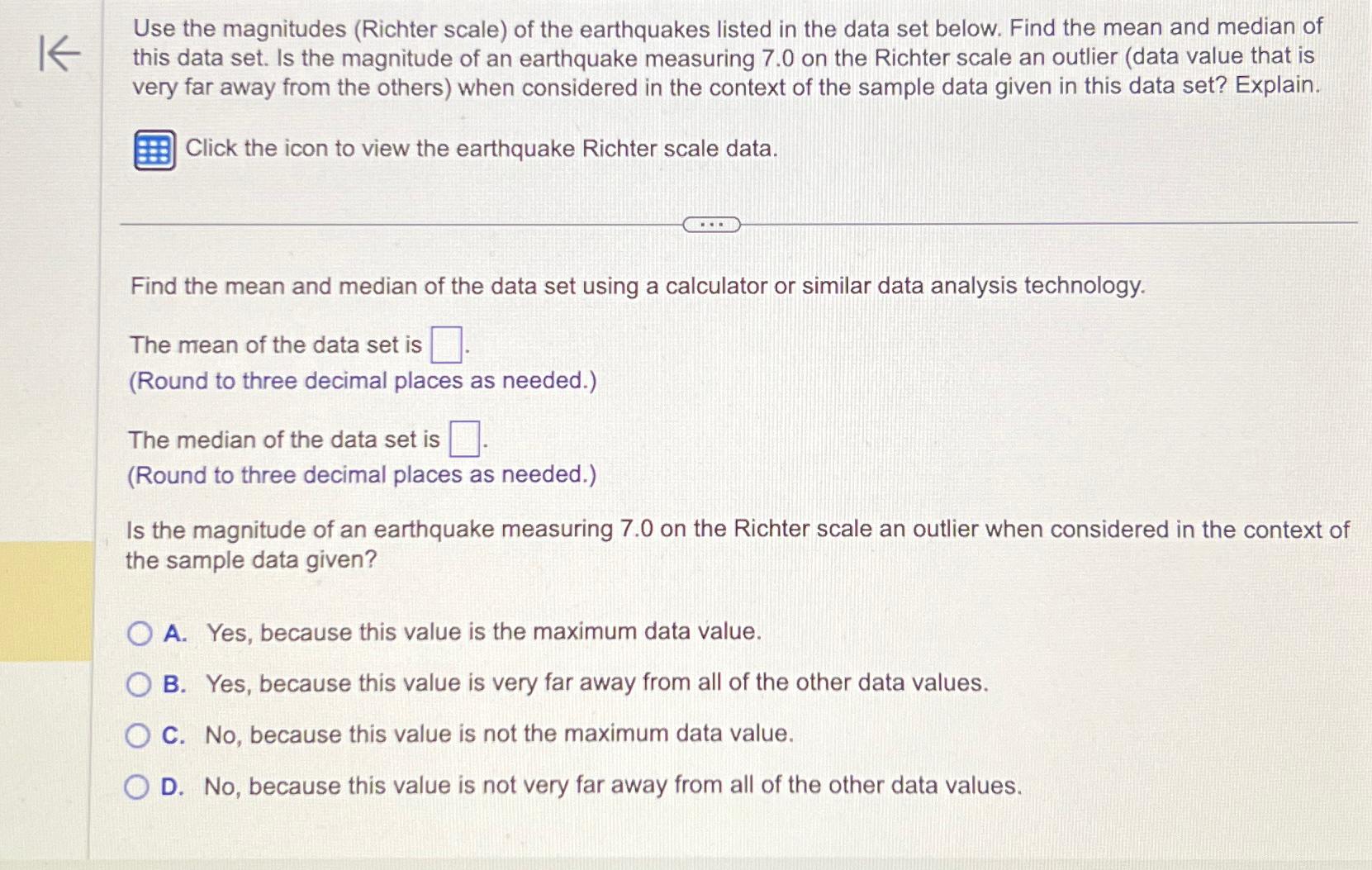Viewport: 1372px width, 870px height.
Task: Collapse the question section using the dots control
Action: tap(713, 223)
